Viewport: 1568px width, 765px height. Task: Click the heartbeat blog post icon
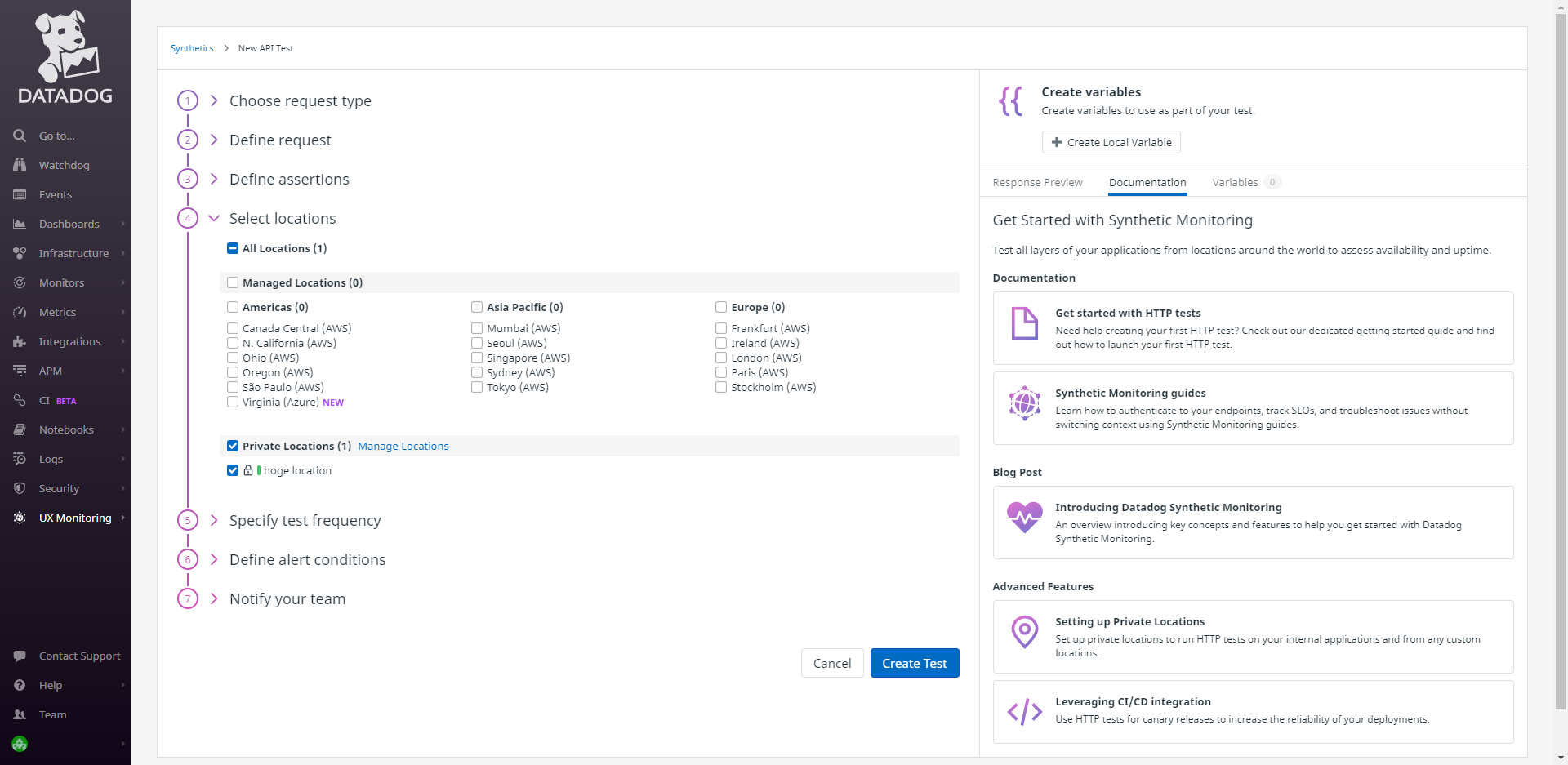[x=1024, y=518]
